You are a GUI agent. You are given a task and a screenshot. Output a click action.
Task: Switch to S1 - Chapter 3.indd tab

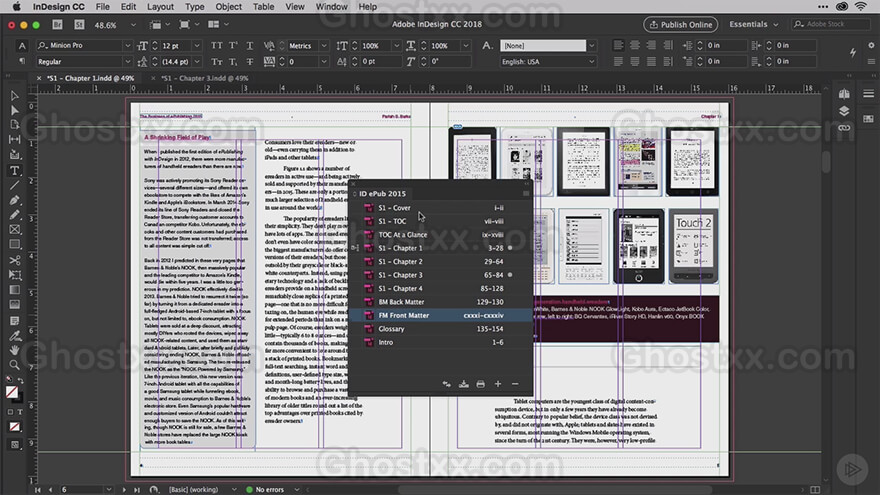click(x=205, y=79)
